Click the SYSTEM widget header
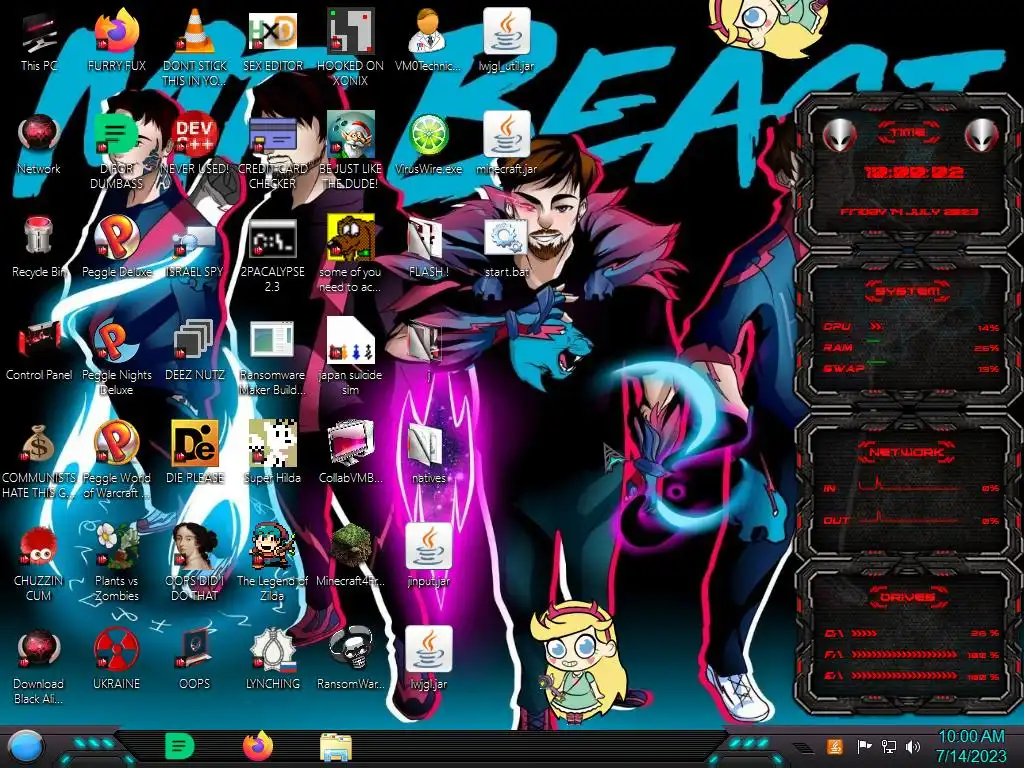 coord(908,291)
